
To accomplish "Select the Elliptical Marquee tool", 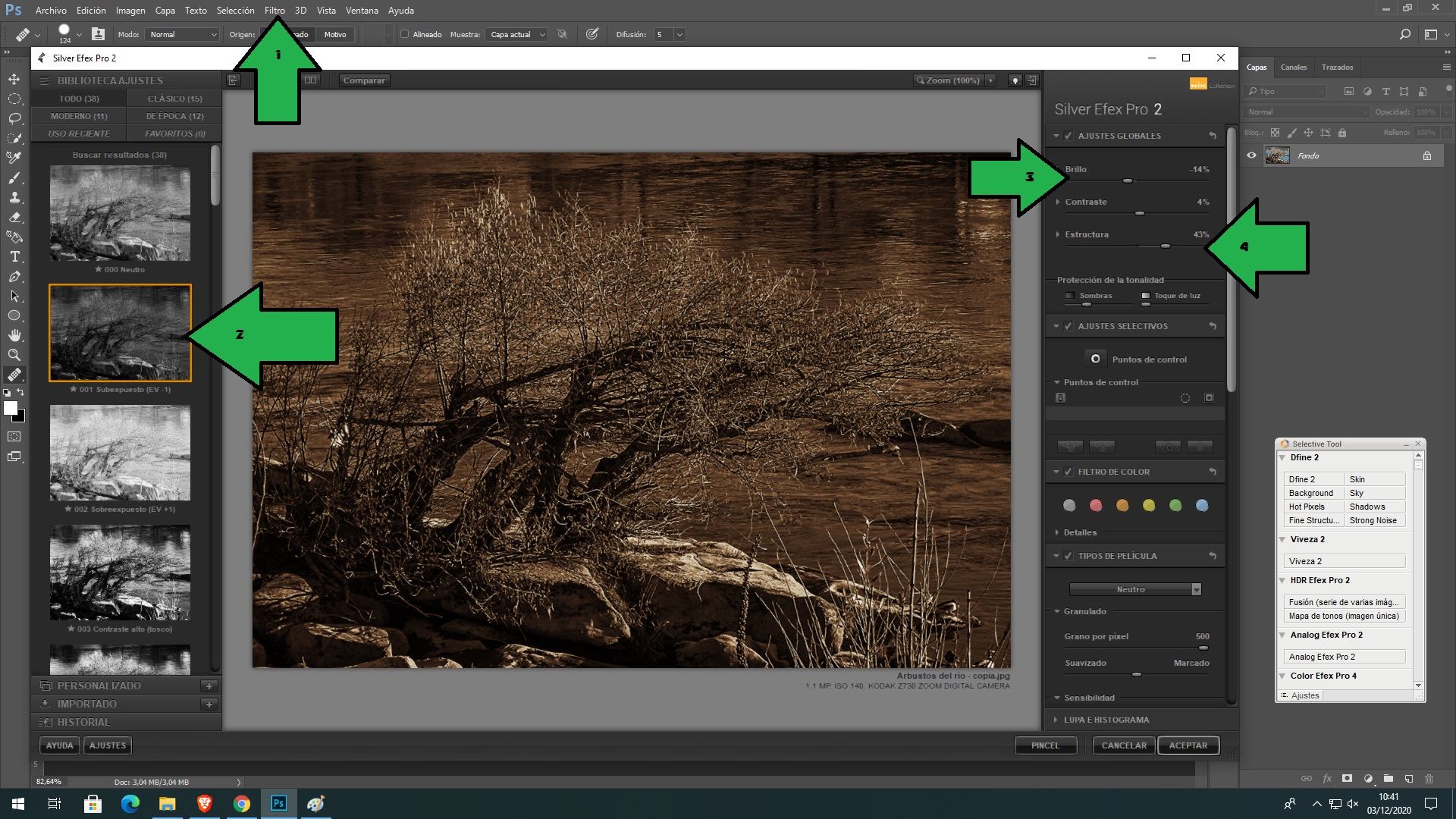I will click(14, 99).
